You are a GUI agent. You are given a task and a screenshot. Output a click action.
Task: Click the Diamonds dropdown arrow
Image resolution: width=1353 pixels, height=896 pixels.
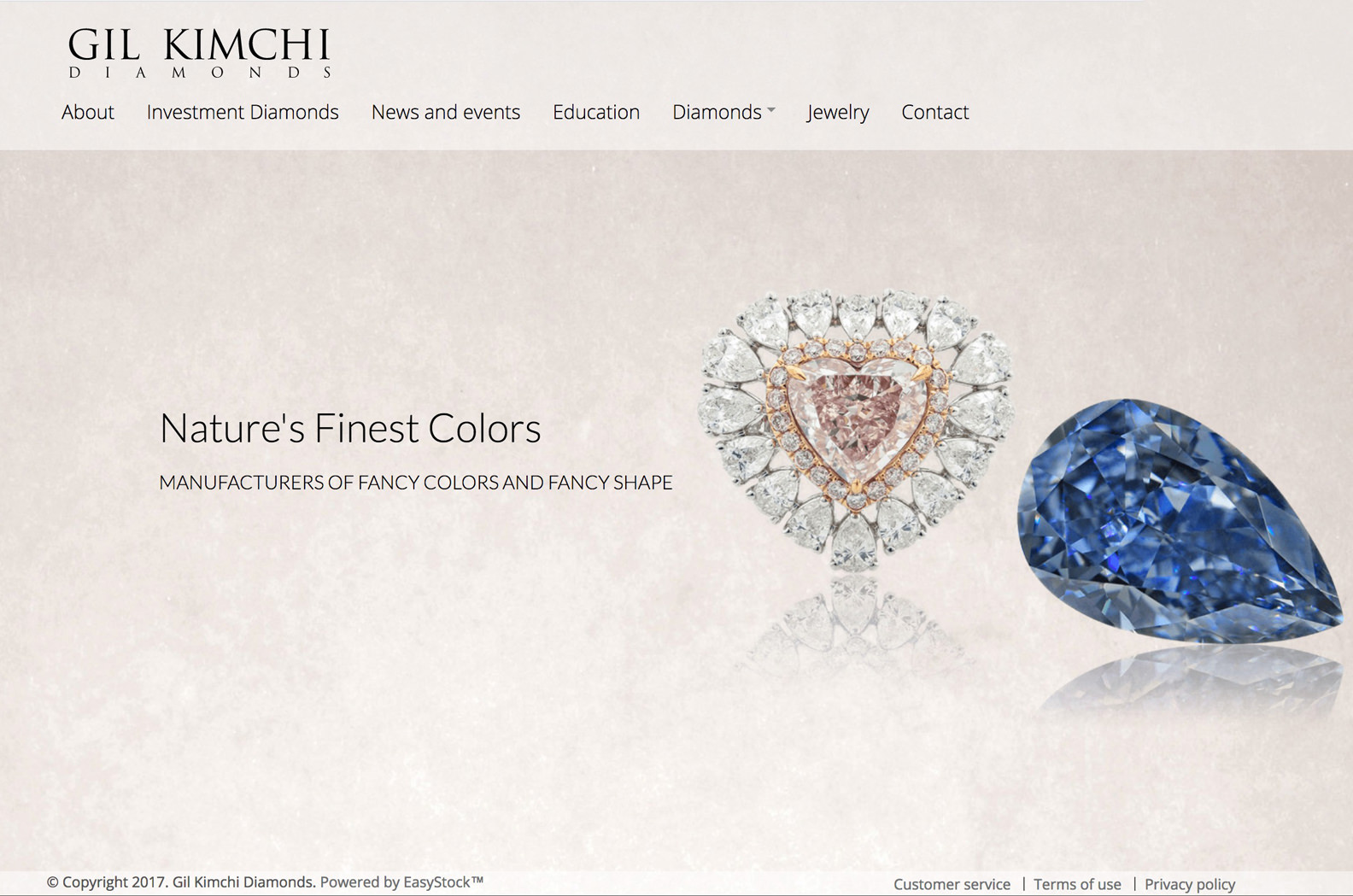click(x=771, y=110)
